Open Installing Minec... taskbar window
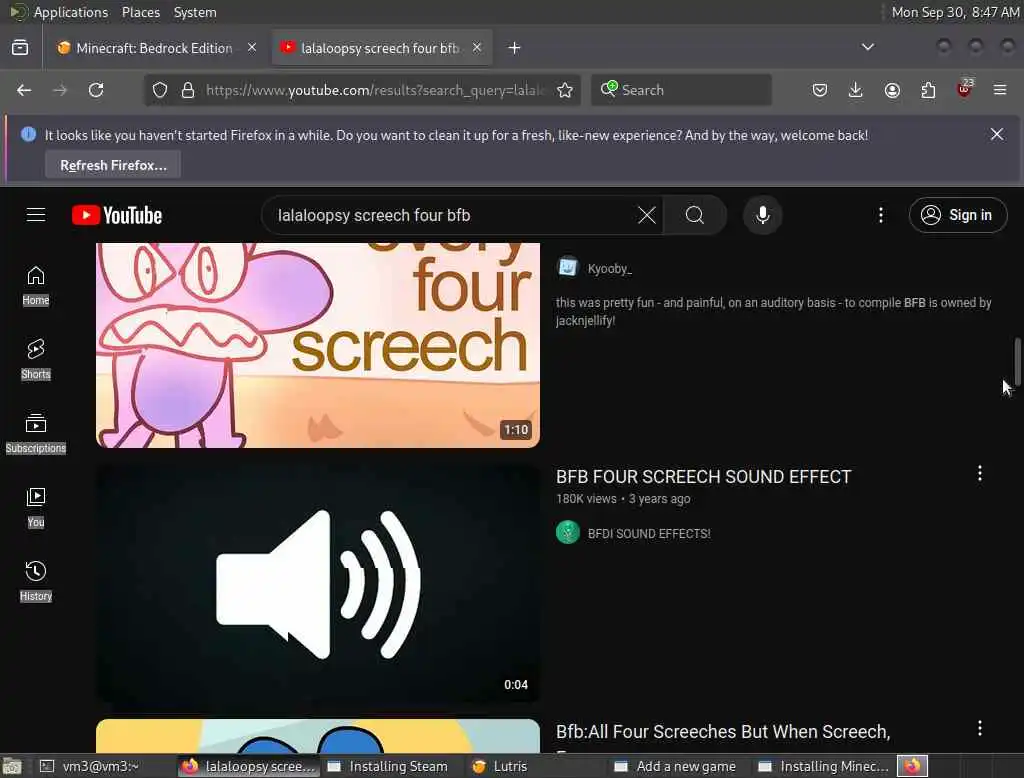 coord(824,766)
